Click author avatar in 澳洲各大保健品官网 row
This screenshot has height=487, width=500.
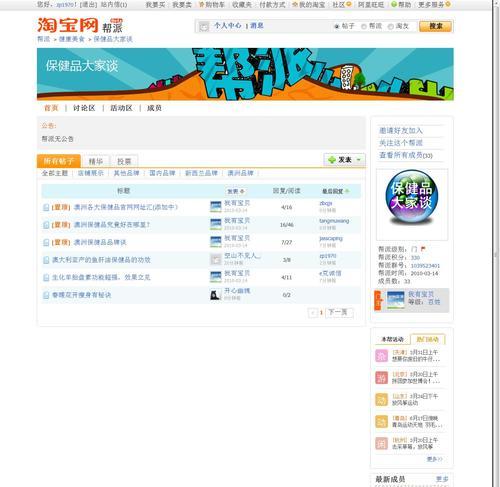[x=216, y=207]
